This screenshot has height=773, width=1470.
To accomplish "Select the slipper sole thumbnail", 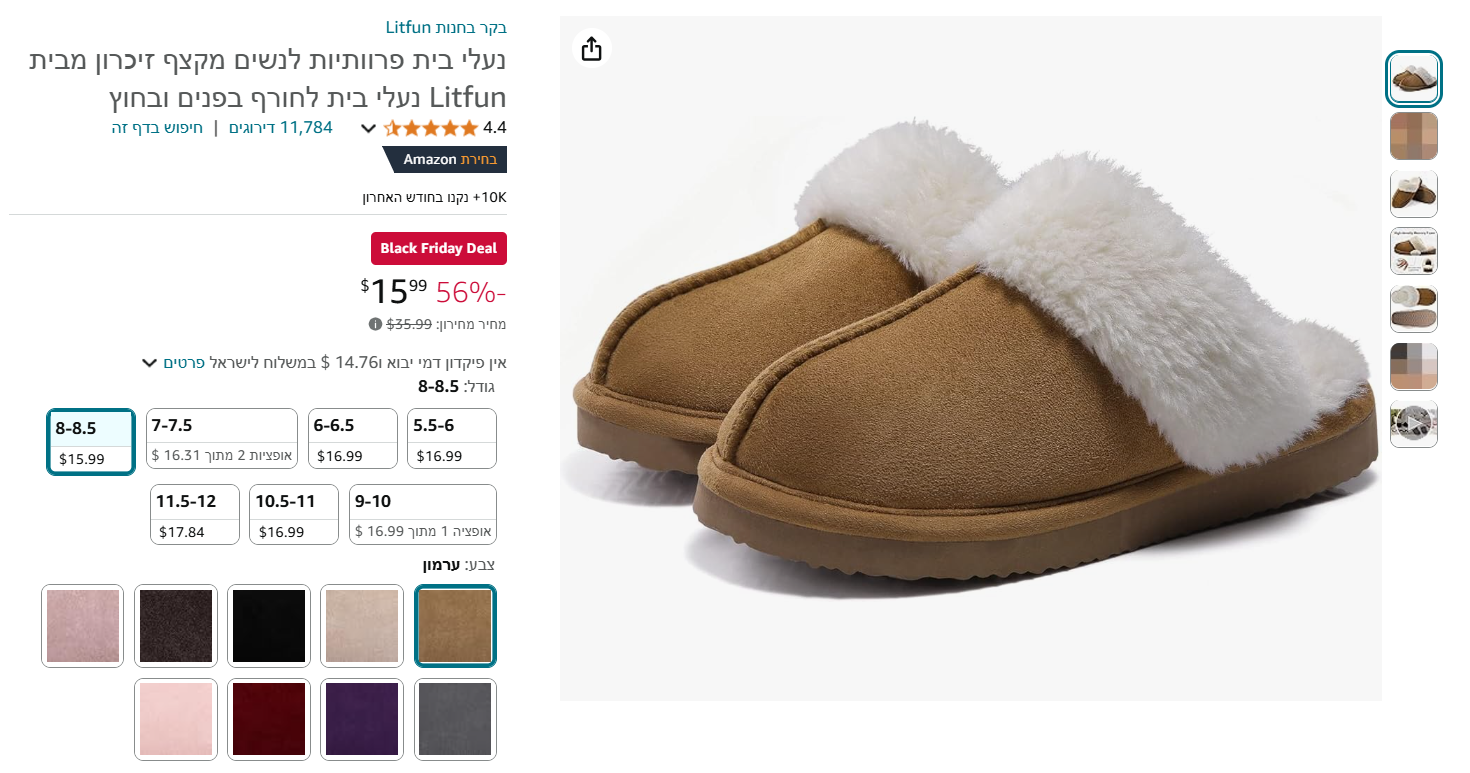I will pos(1413,309).
